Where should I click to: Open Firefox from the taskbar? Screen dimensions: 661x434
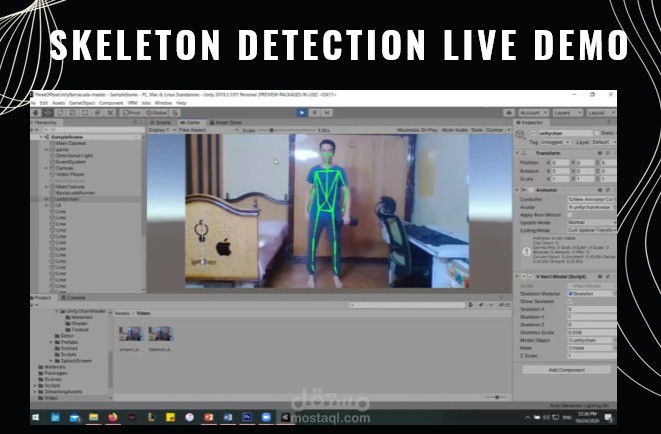pyautogui.click(x=113, y=417)
